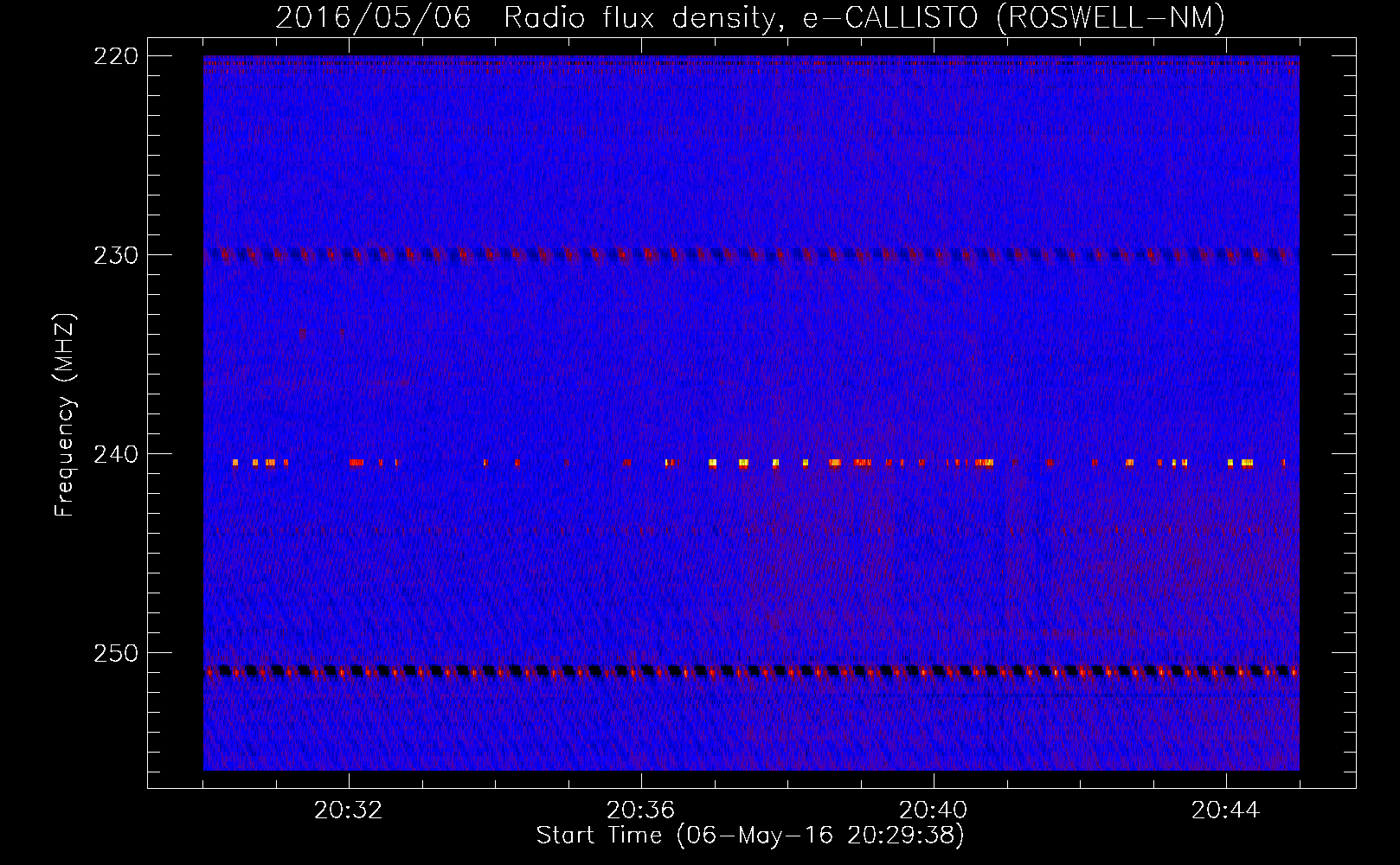Click the plot title "Radio flux density, e-CALLISTO (ROSWELL-NM)"
1400x865 pixels.
tap(864, 18)
